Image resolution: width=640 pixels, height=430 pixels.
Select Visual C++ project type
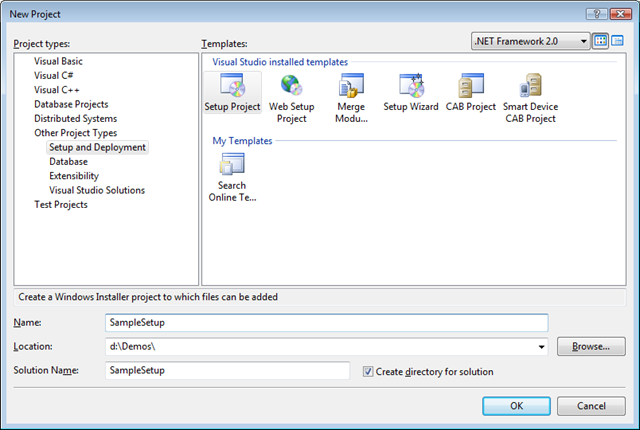56,90
